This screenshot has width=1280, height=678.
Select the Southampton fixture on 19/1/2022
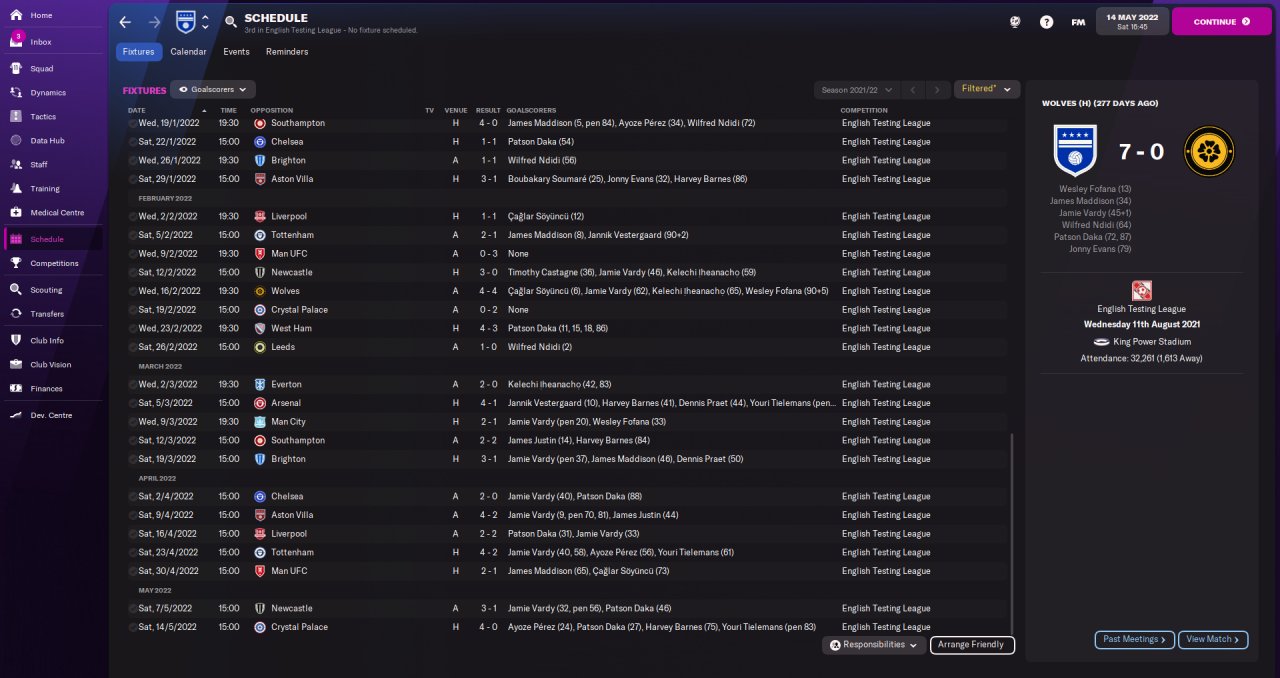(567, 123)
